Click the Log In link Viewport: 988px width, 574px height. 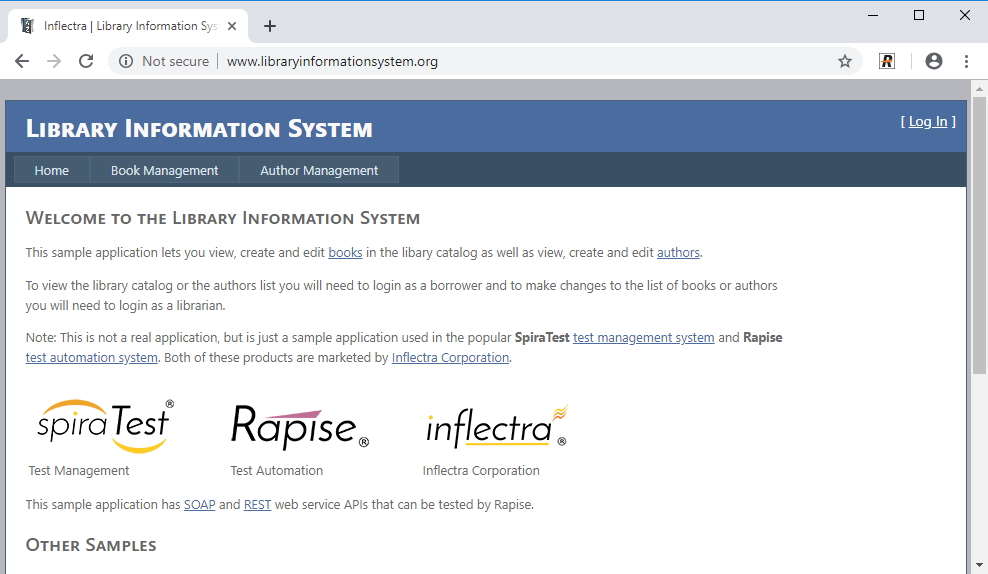[x=928, y=122]
